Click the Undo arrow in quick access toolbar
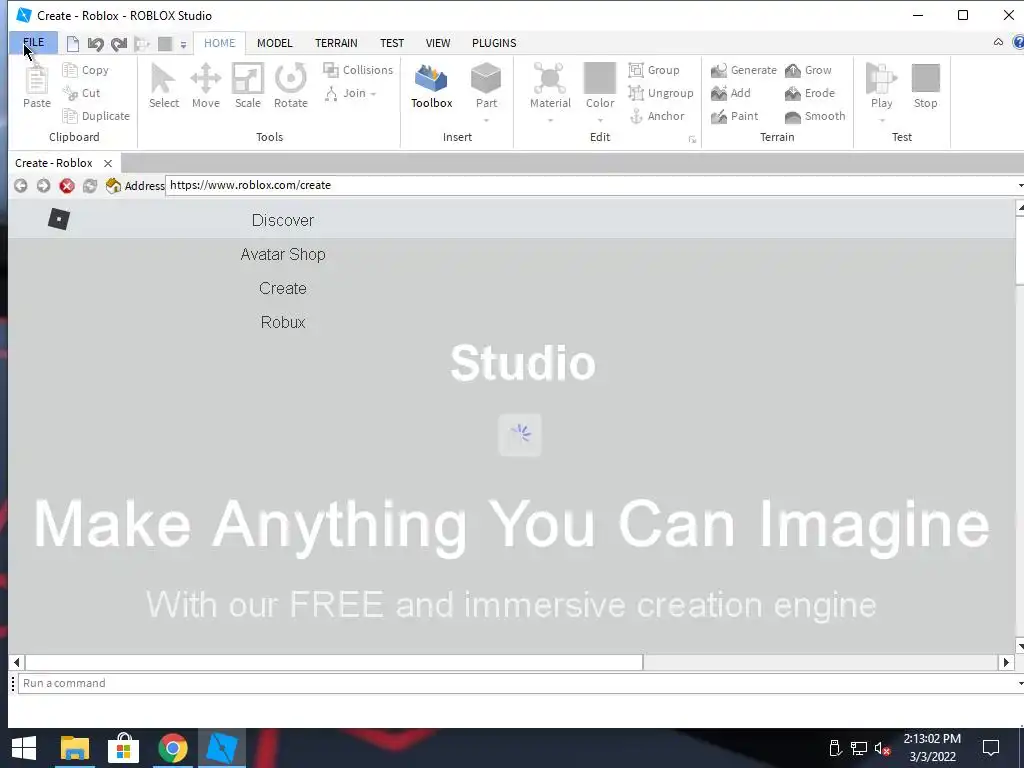This screenshot has width=1024, height=768. point(96,44)
